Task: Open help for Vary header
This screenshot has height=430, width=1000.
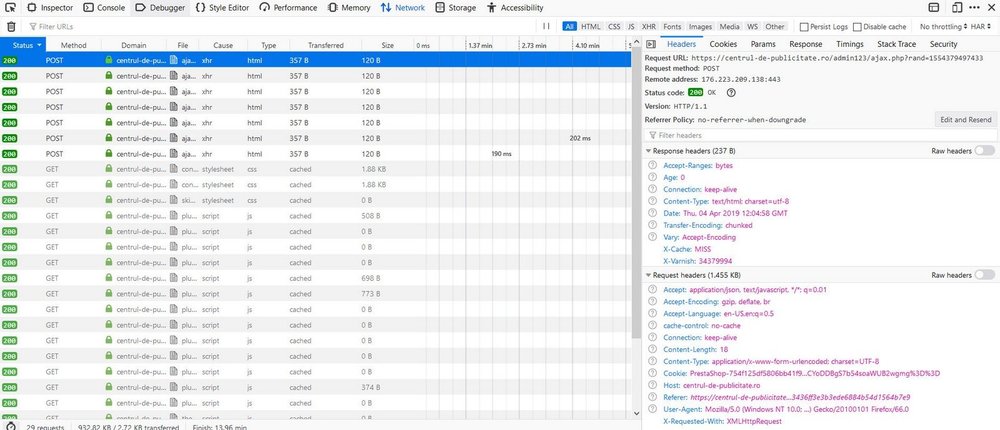Action: click(652, 237)
